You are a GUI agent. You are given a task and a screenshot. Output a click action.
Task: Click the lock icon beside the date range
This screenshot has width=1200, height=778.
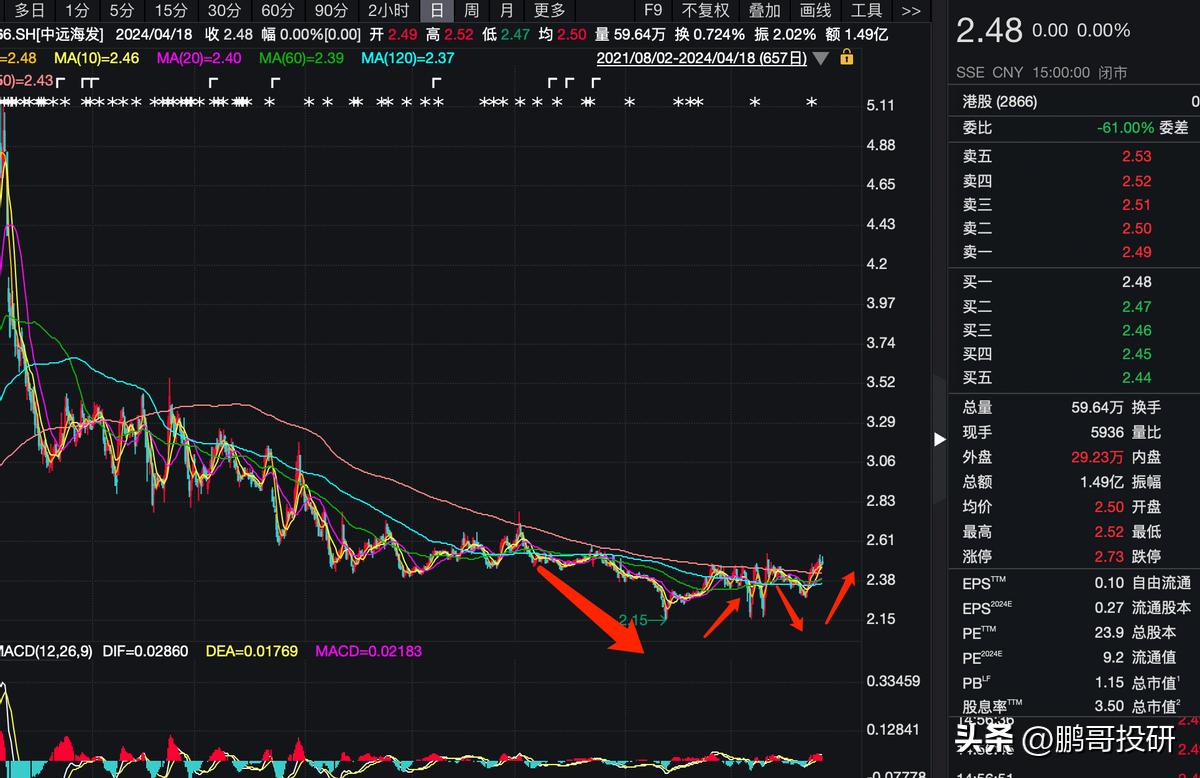pos(848,58)
